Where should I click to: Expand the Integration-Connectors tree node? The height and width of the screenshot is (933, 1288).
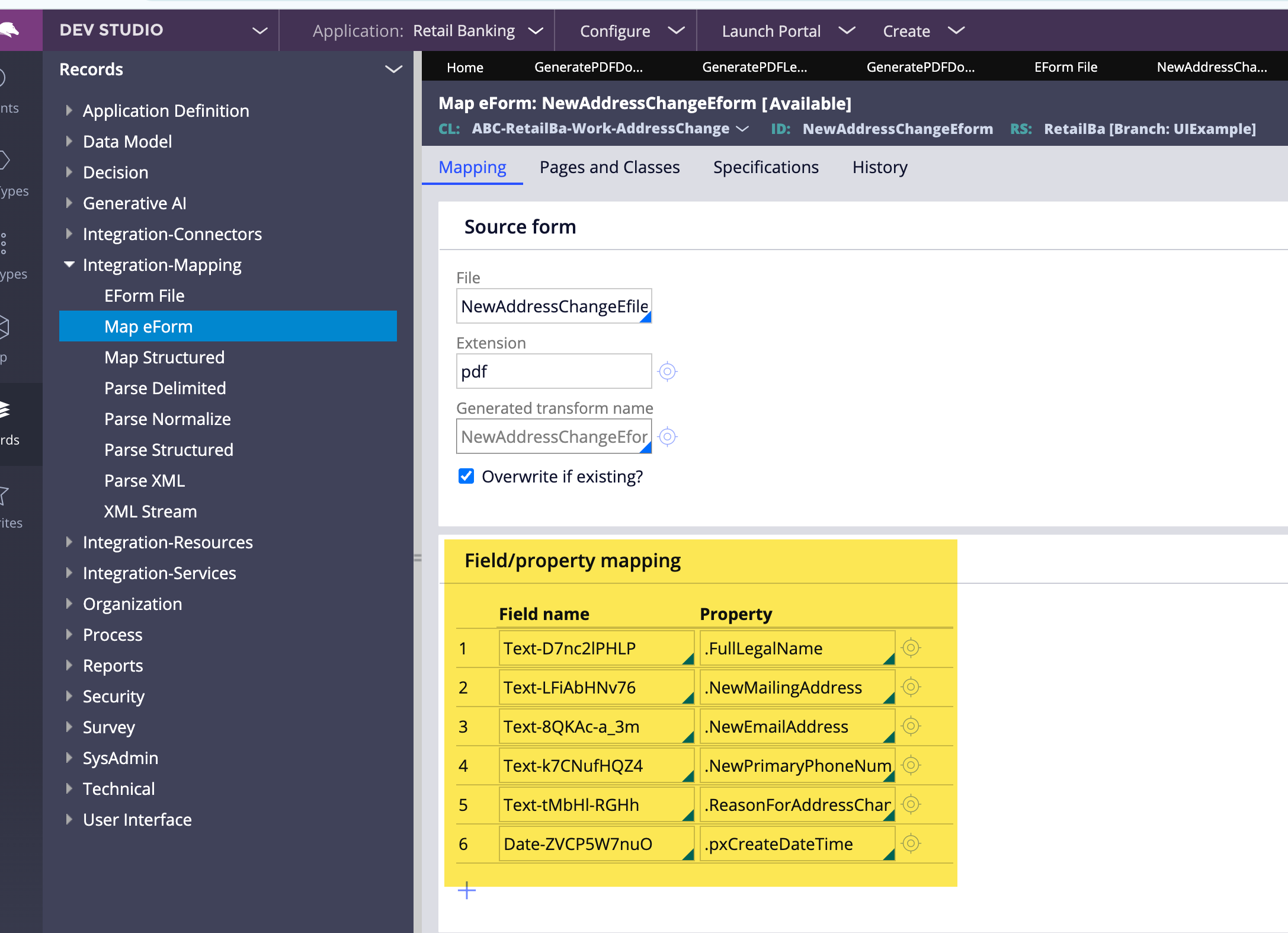pos(69,234)
